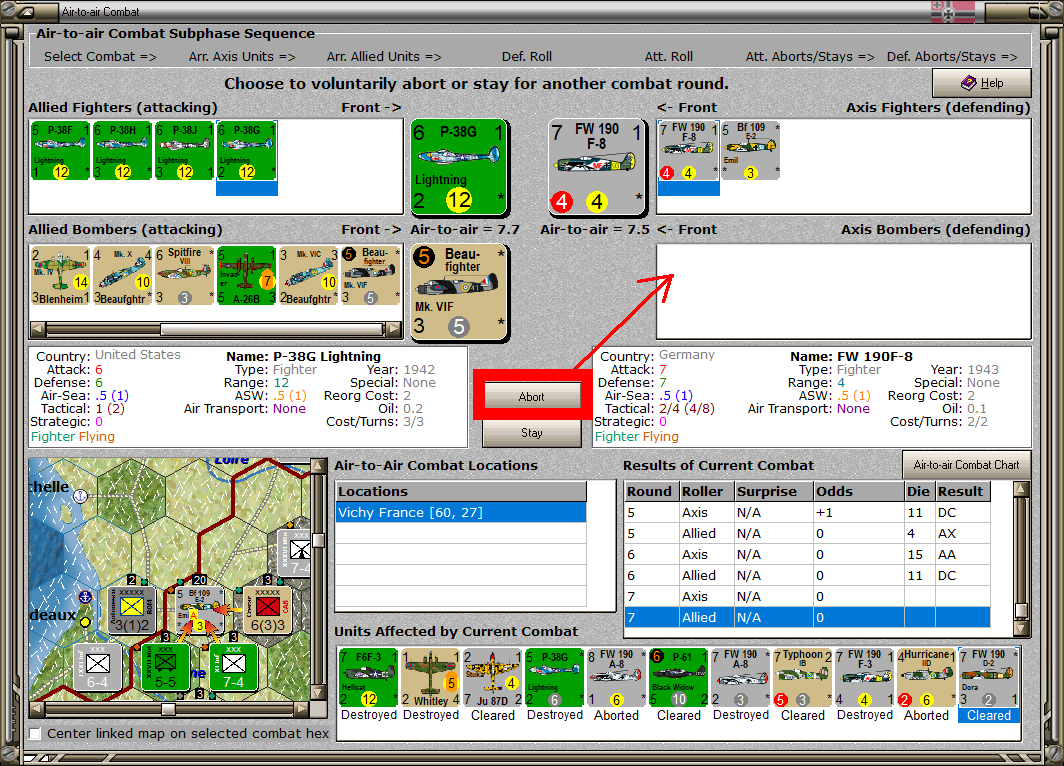The height and width of the screenshot is (766, 1064).
Task: Open the Help window
Action: (981, 83)
